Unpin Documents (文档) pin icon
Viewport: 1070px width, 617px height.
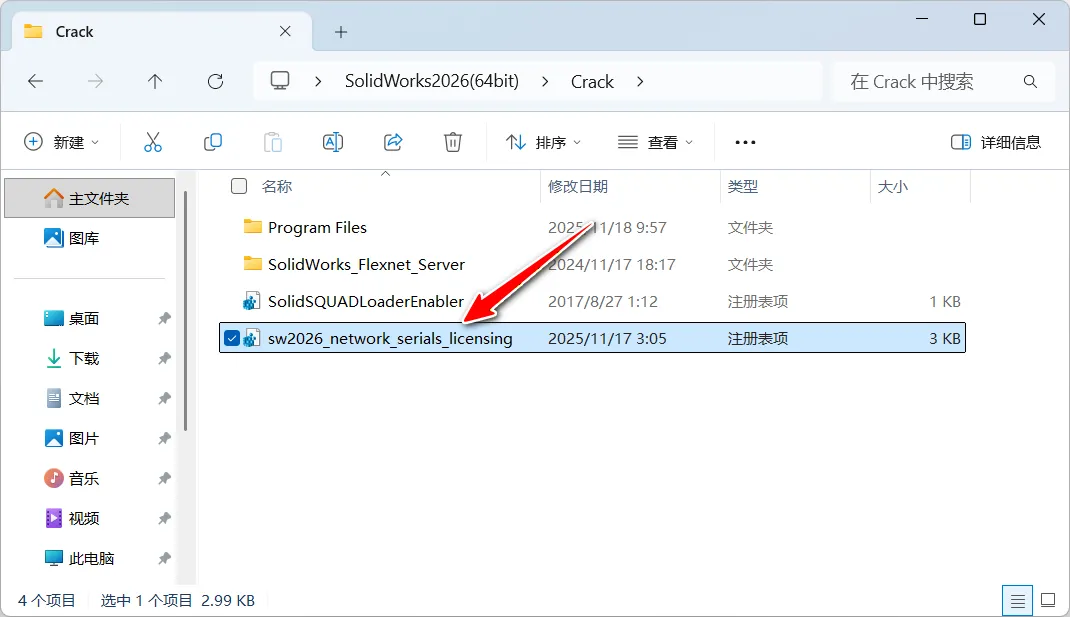[x=164, y=398]
